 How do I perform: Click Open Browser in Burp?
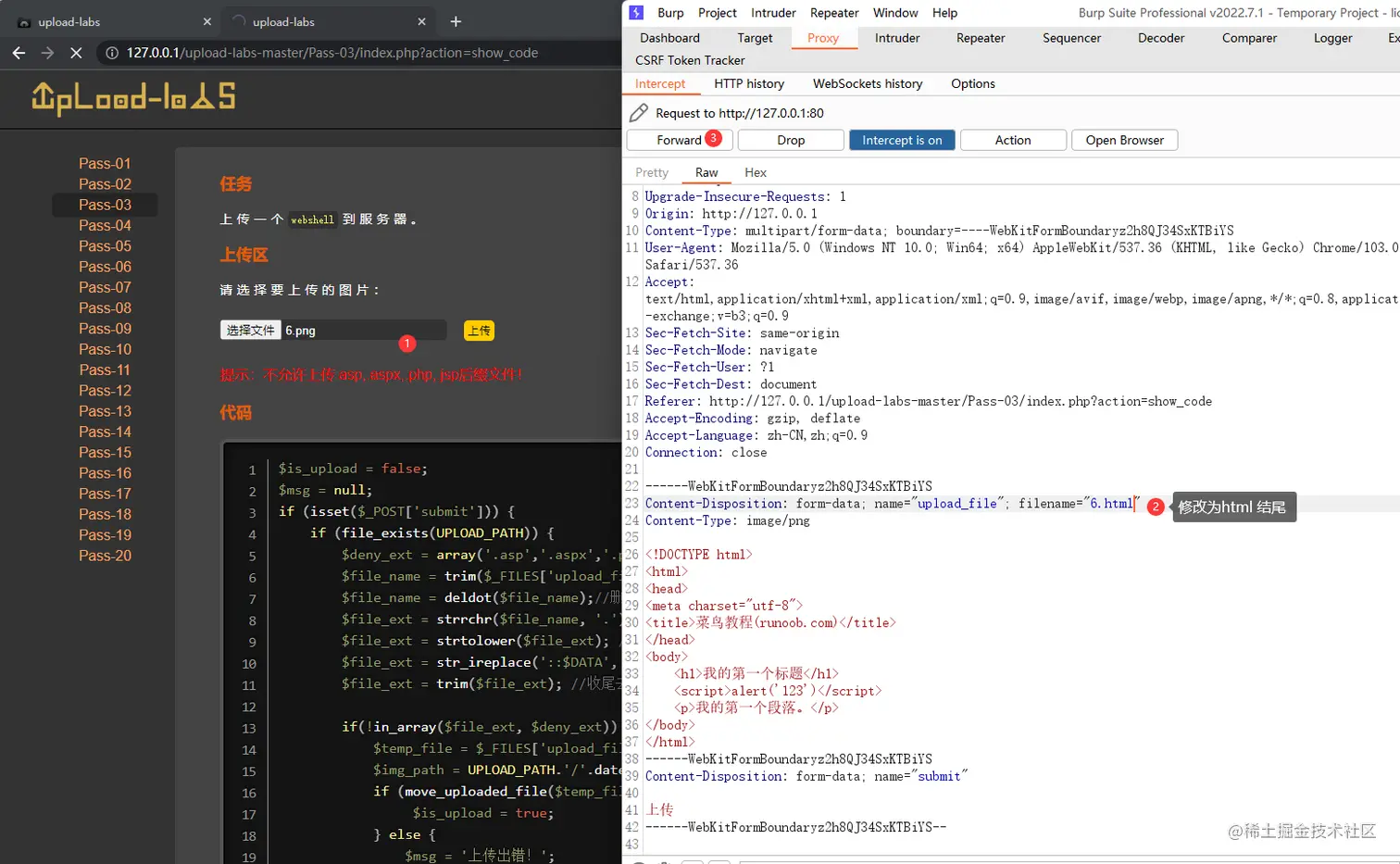(1125, 140)
